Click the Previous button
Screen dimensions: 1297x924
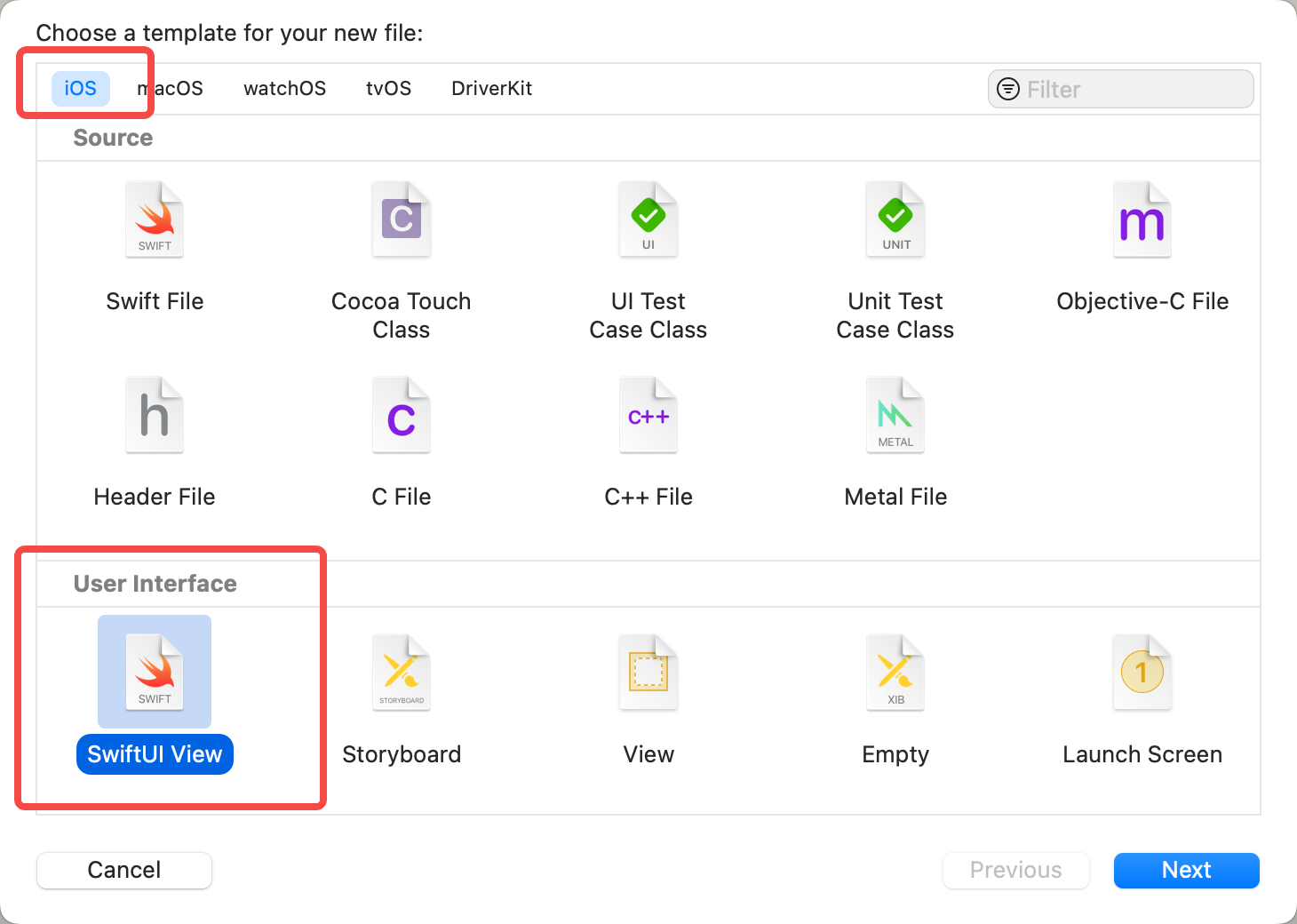pos(1016,870)
